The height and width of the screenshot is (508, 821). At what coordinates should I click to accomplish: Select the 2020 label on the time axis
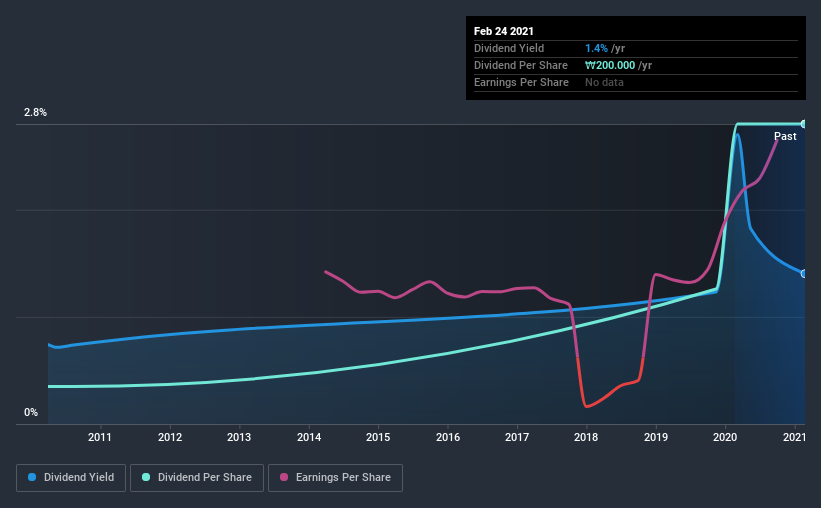click(x=725, y=437)
